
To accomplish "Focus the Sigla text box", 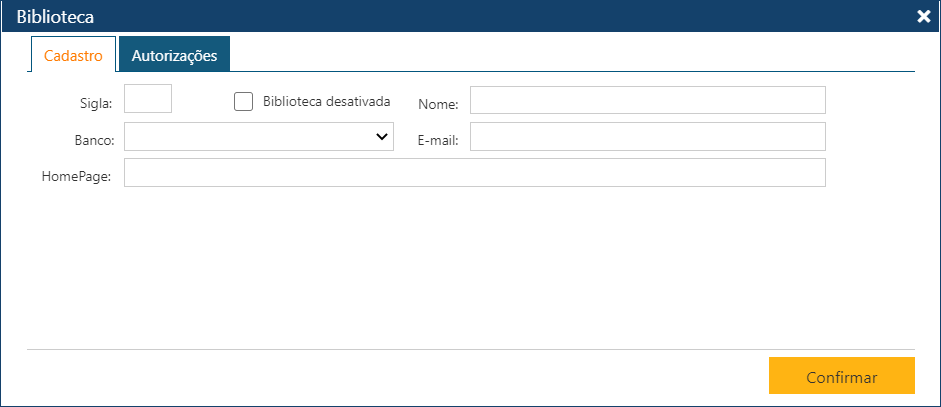I will [x=148, y=99].
